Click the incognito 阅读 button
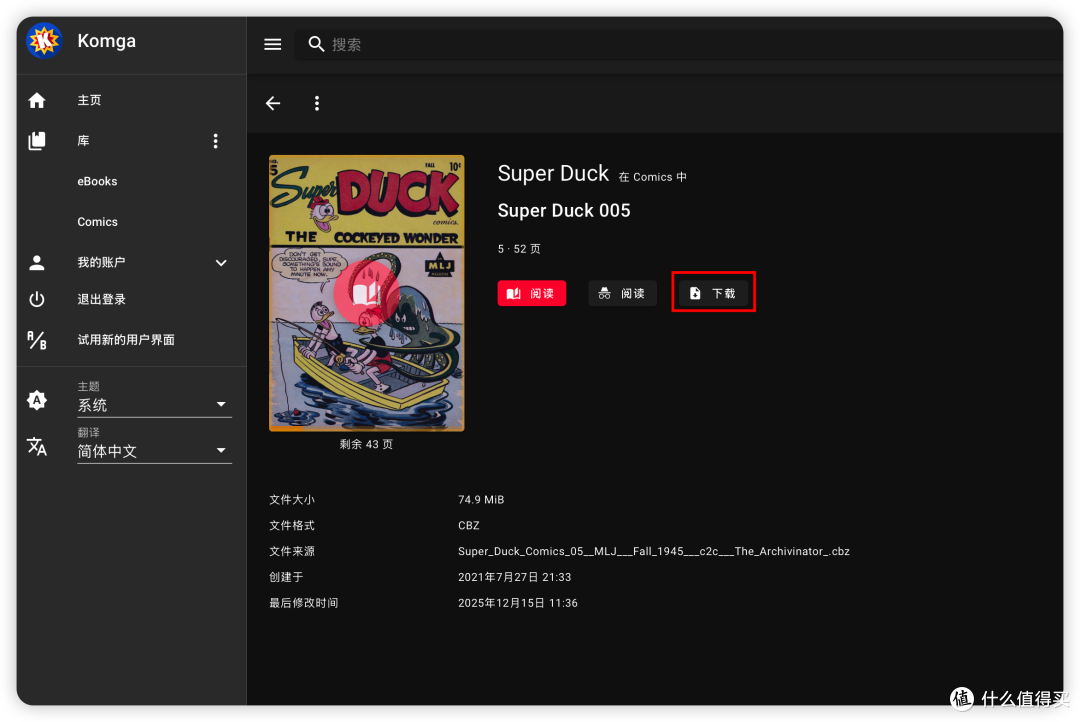The height and width of the screenshot is (722, 1080). pos(622,293)
